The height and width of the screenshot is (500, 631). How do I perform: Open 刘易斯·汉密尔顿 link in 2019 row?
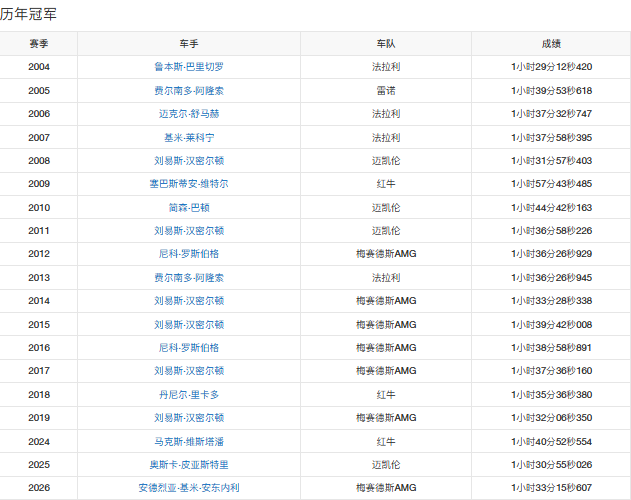189,418
